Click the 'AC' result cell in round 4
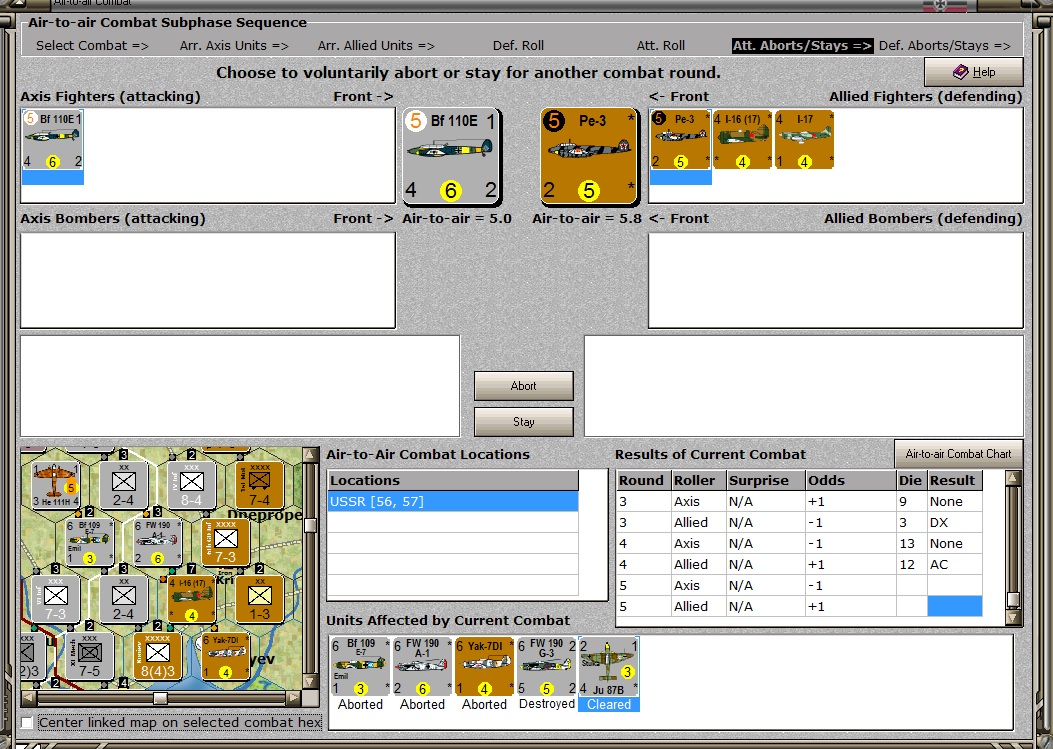The height and width of the screenshot is (749, 1053). click(x=955, y=564)
